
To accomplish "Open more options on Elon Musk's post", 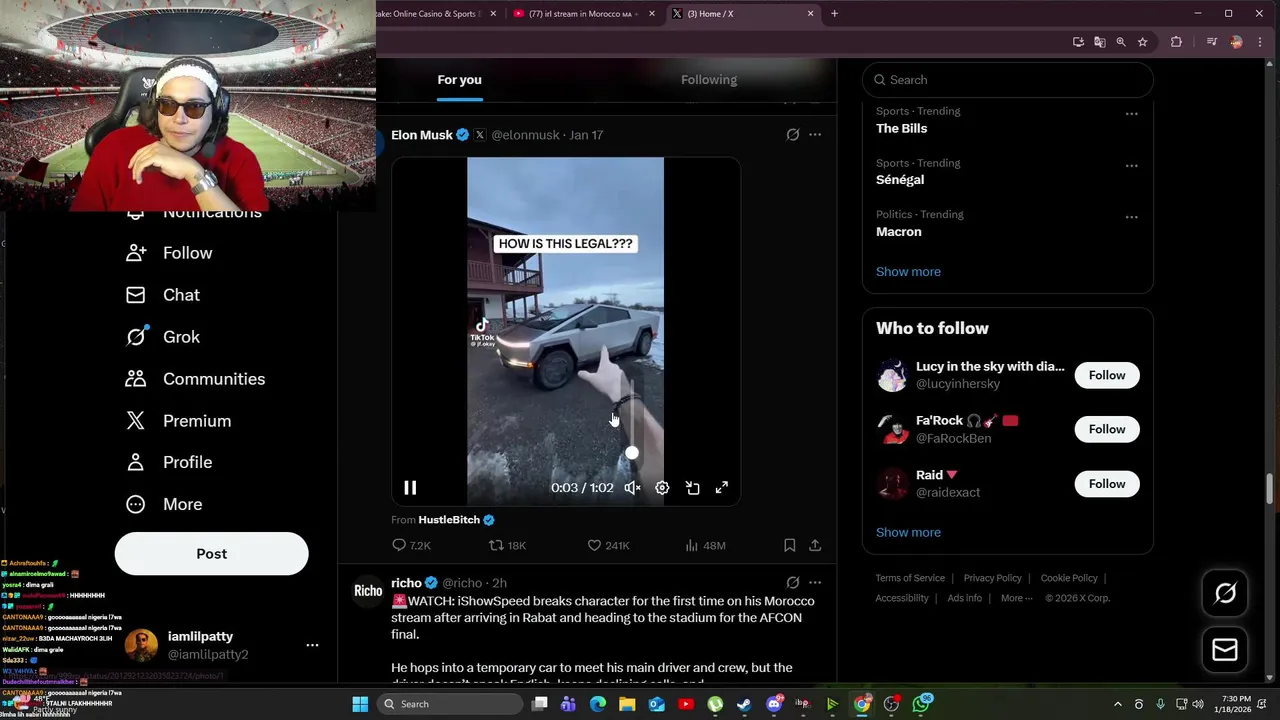I will [x=815, y=135].
